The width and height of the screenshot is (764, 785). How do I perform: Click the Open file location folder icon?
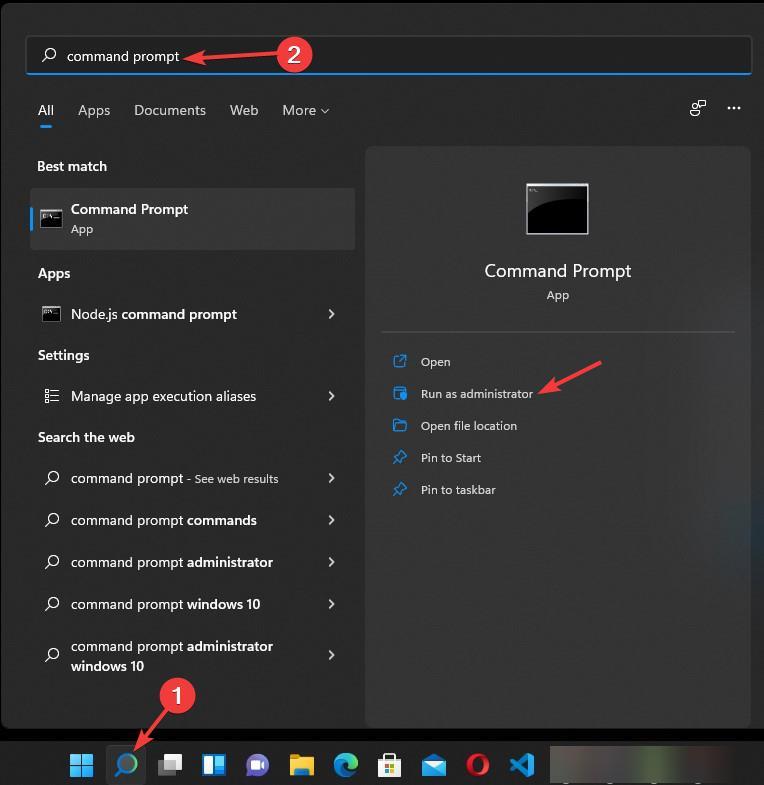[x=400, y=425]
